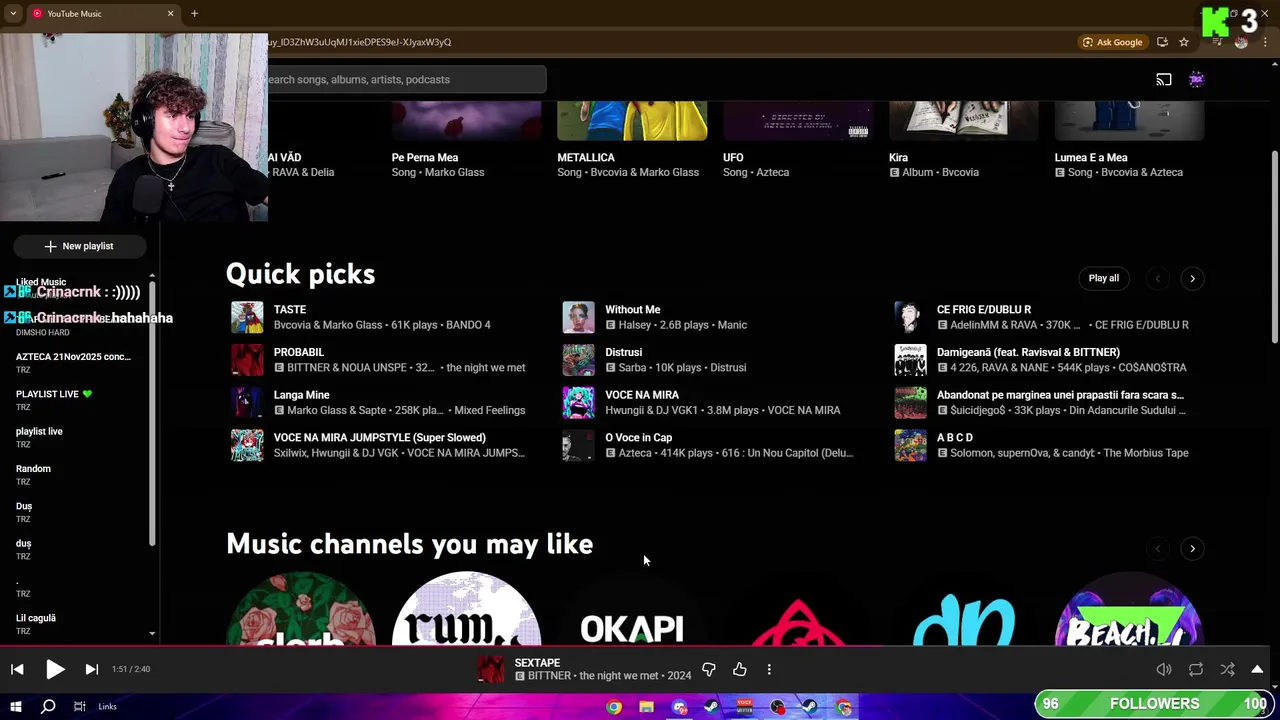Viewport: 1280px width, 720px height.
Task: Click Windows Start button
Action: 15,706
